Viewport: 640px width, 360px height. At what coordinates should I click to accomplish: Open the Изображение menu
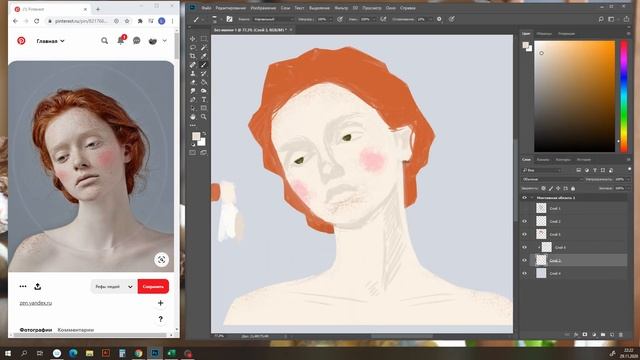tap(263, 8)
